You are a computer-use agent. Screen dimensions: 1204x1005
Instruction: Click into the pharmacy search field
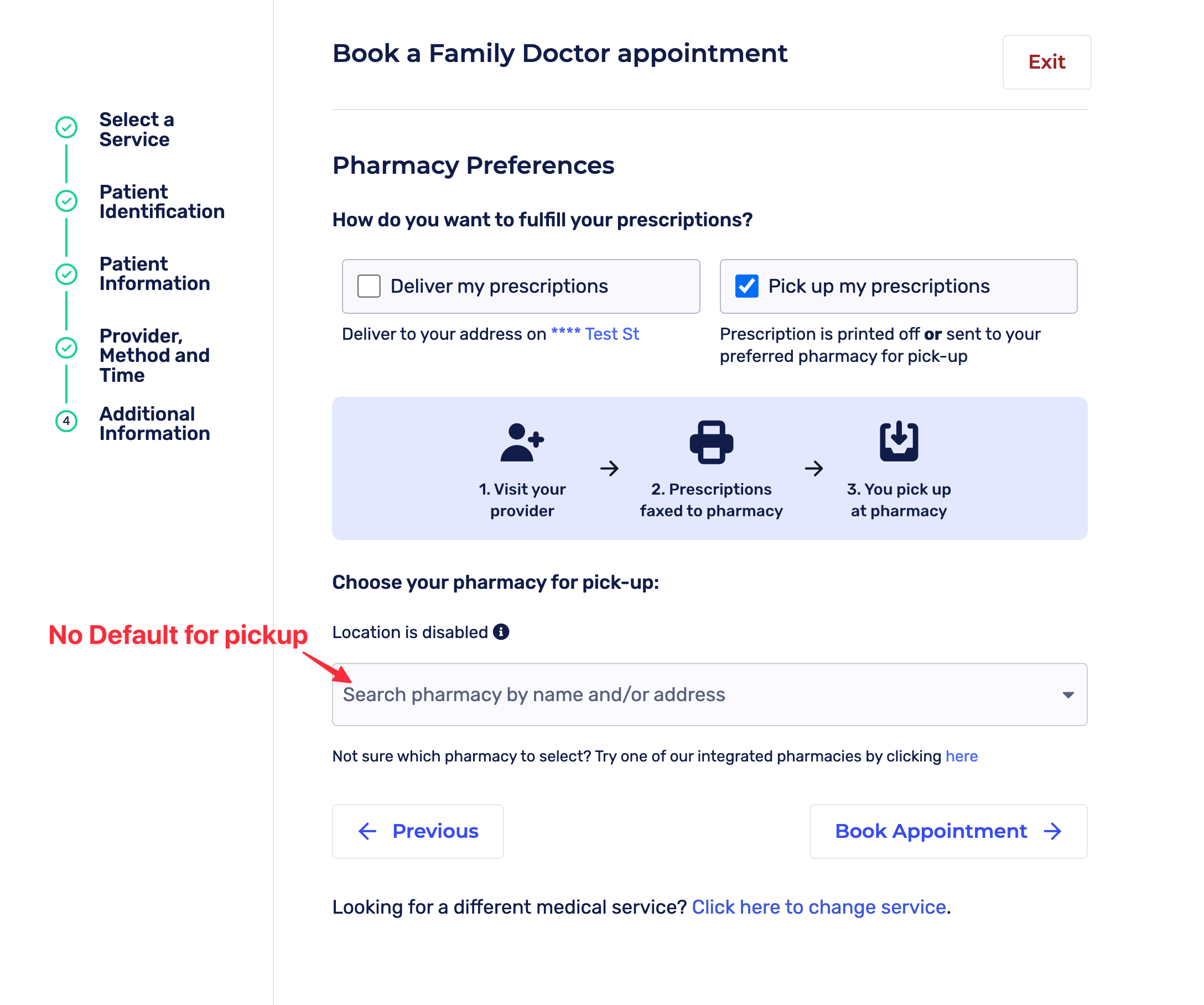(x=688, y=695)
